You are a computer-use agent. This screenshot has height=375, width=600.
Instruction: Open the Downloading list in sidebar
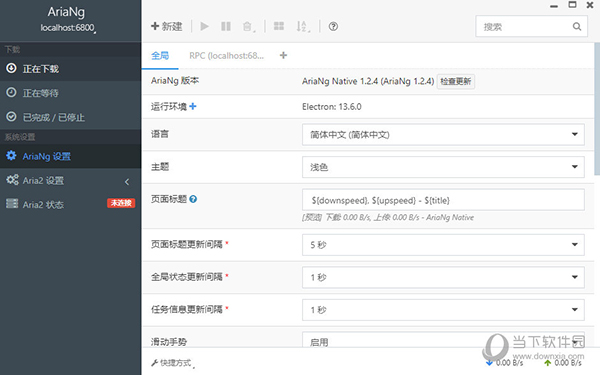[70, 69]
